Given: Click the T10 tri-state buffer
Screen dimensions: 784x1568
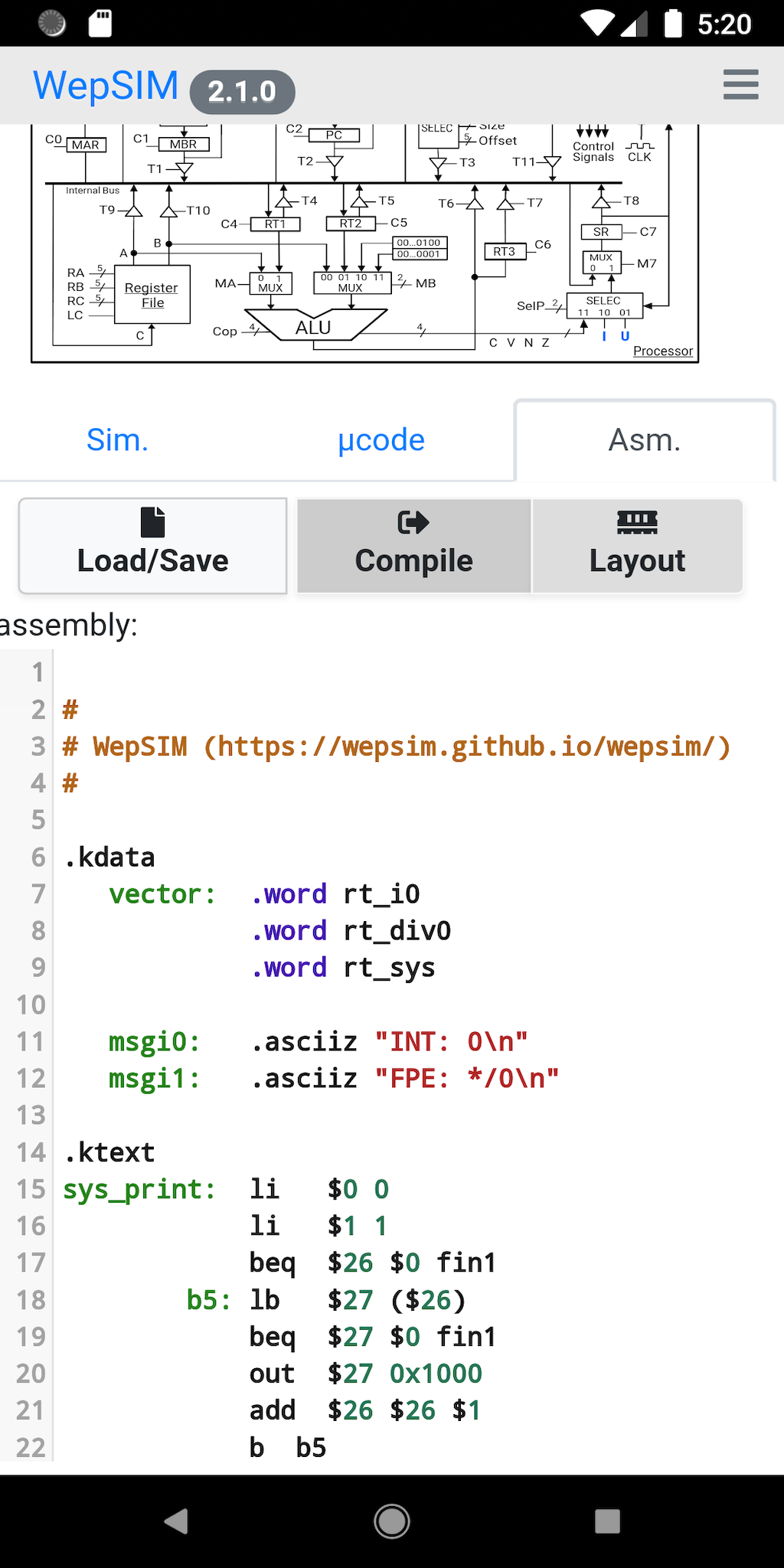Looking at the screenshot, I should [169, 211].
